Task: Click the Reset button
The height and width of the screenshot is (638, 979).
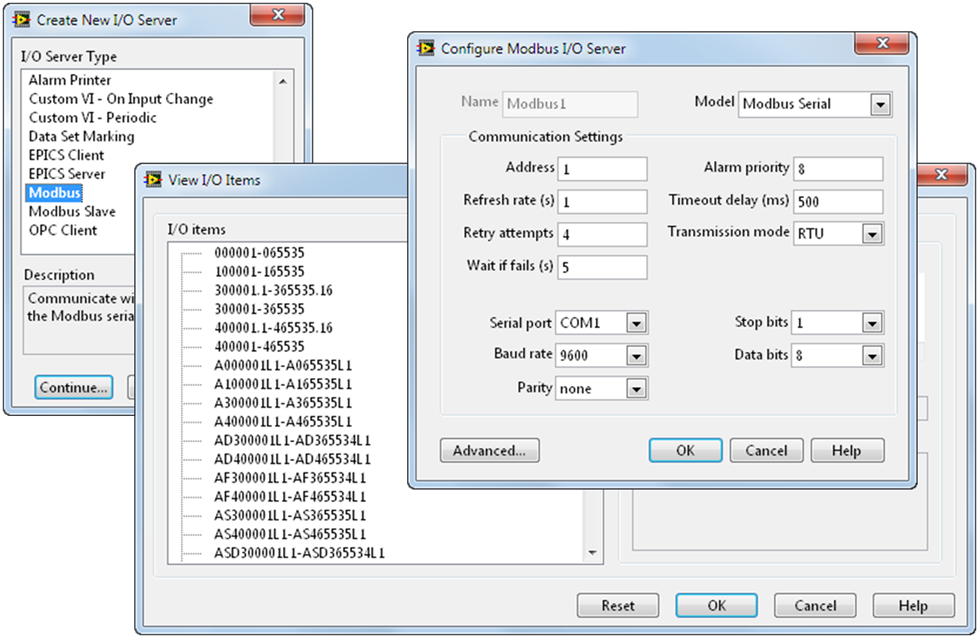Action: (617, 605)
